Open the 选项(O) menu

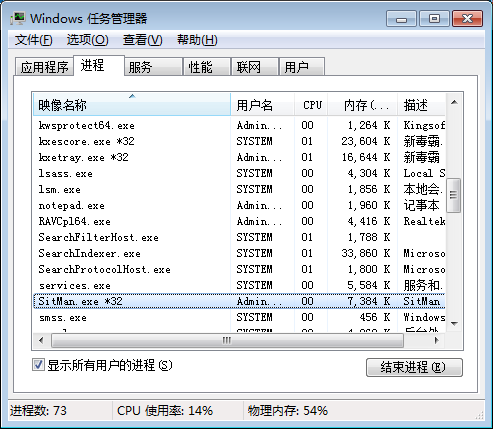click(x=87, y=40)
